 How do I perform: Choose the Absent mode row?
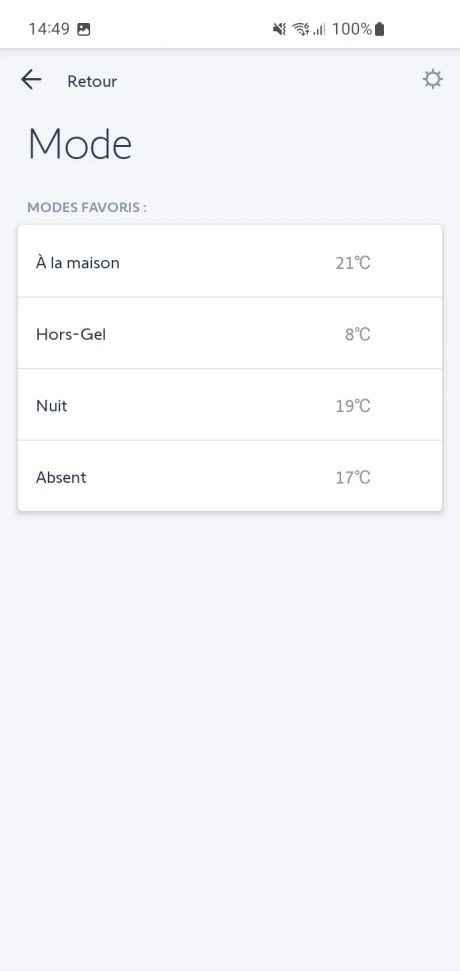pyautogui.click(x=230, y=477)
